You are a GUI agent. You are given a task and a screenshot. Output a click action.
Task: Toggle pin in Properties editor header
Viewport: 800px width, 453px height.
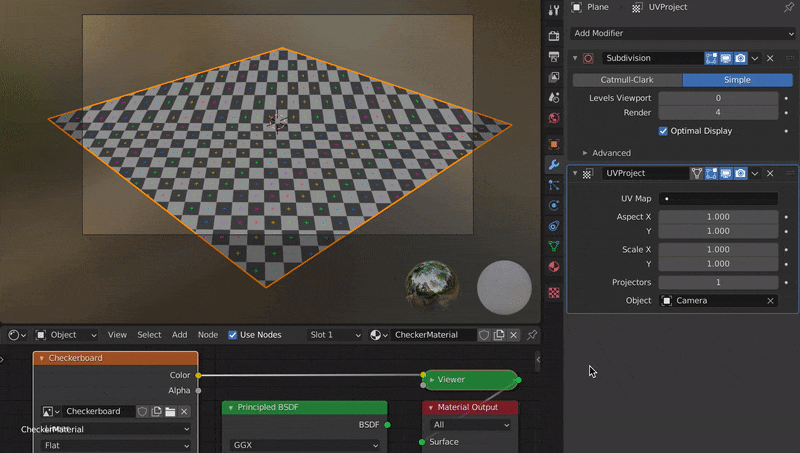(x=789, y=7)
